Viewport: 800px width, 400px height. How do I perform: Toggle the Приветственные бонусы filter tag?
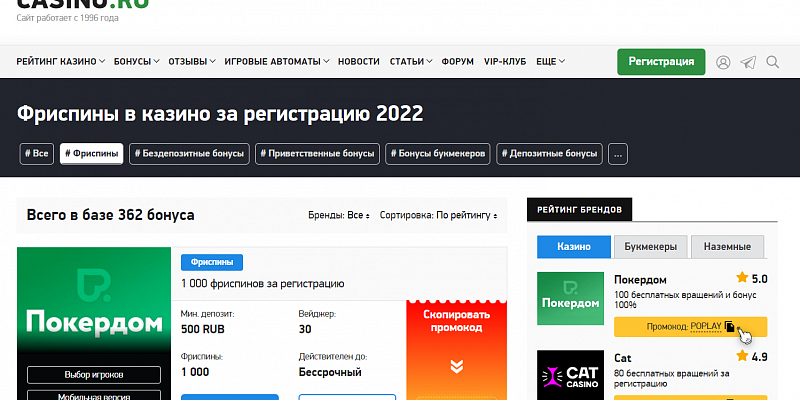(x=319, y=154)
